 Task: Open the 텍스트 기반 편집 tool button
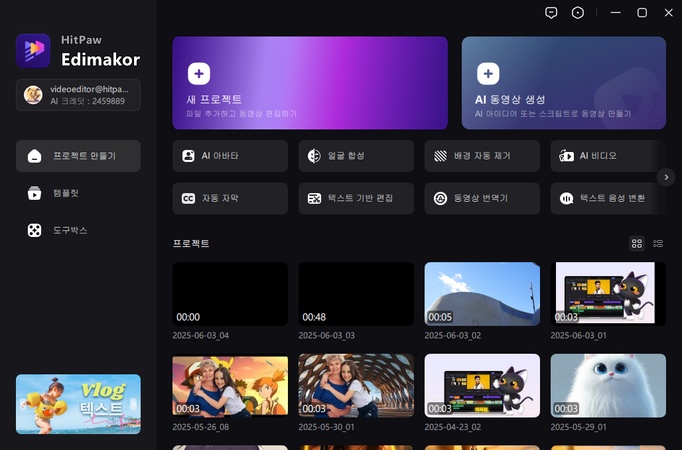pos(356,198)
